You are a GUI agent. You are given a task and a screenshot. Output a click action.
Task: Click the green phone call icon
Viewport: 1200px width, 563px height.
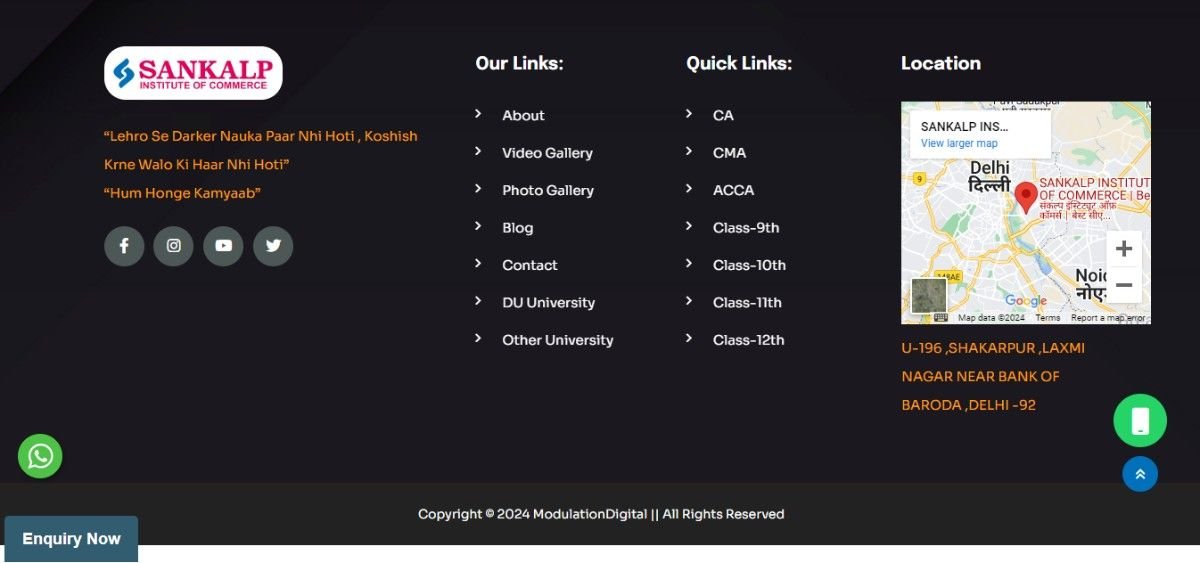tap(1140, 421)
